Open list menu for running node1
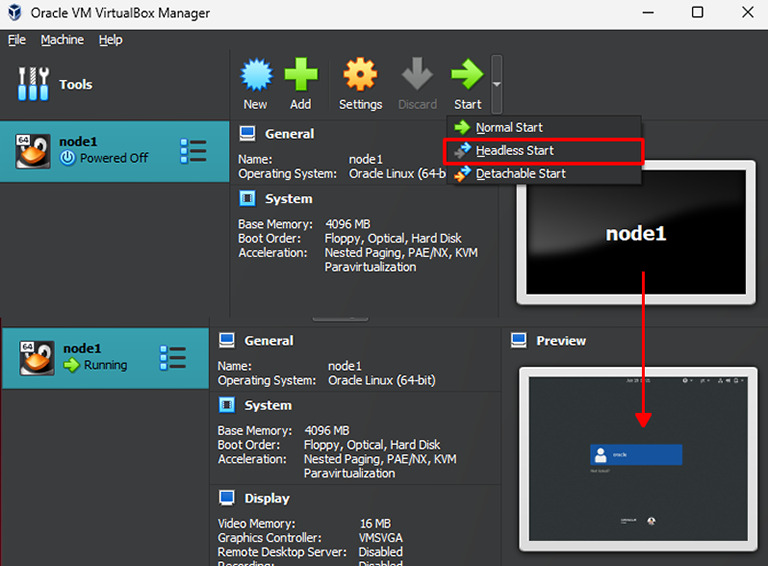Screen dimensions: 768x566 (x=173, y=358)
